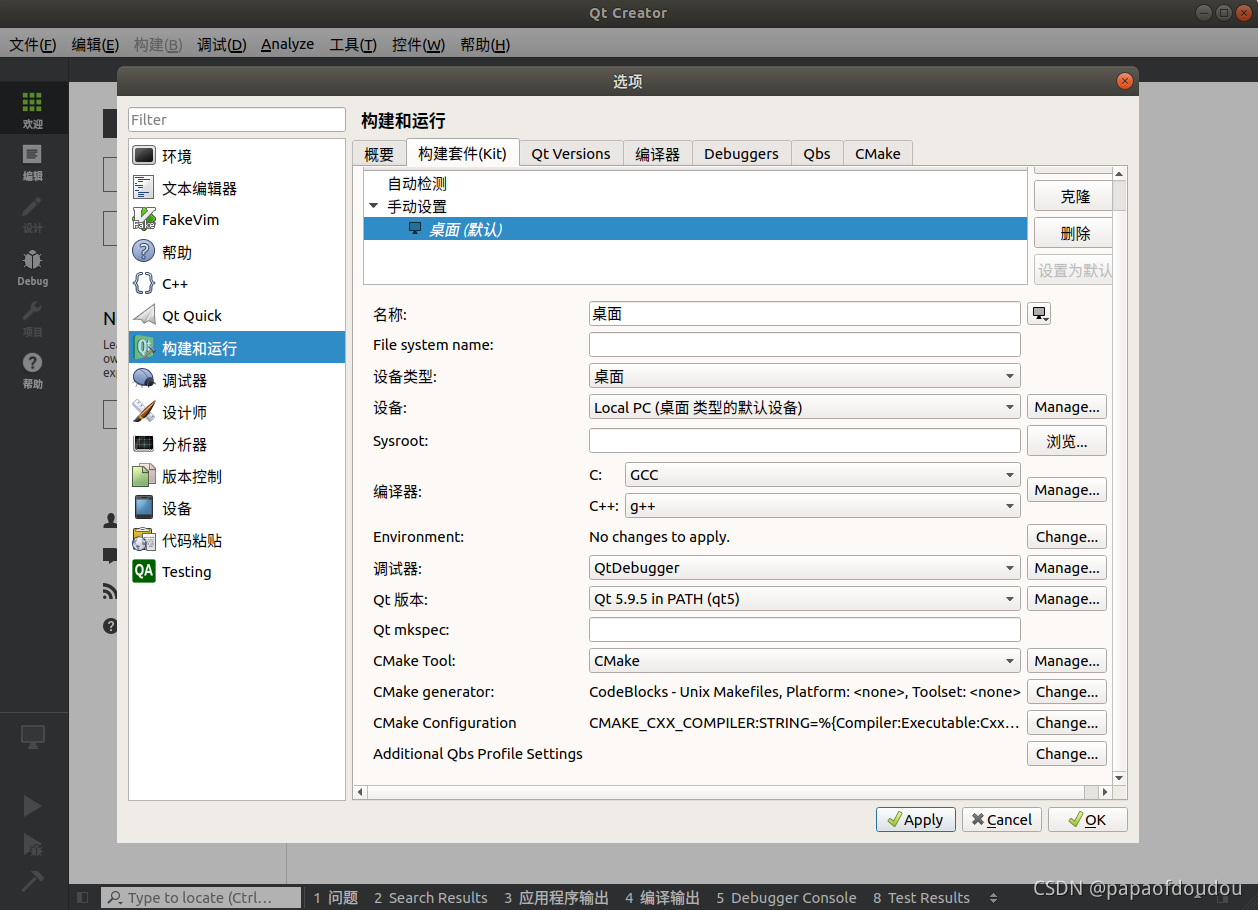
Task: Click the kit selector monitor icon in sidebar
Action: (33, 738)
